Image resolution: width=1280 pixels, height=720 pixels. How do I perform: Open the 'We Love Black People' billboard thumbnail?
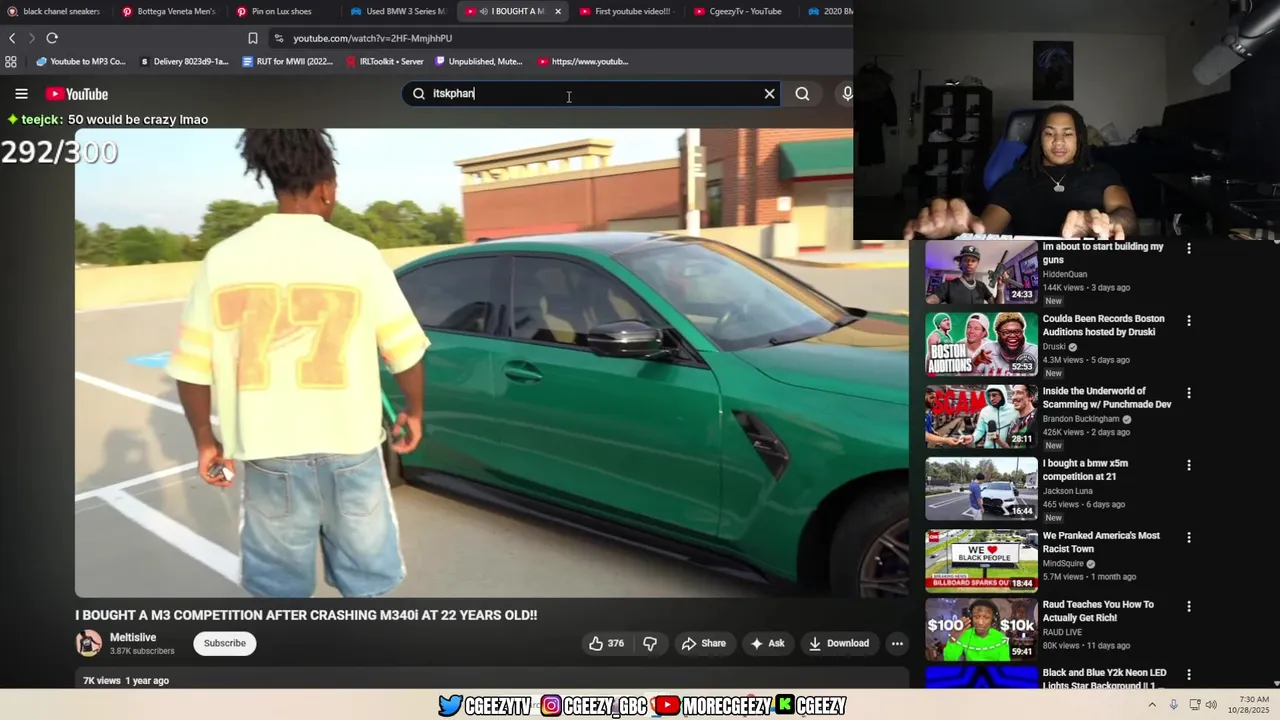[x=981, y=561]
